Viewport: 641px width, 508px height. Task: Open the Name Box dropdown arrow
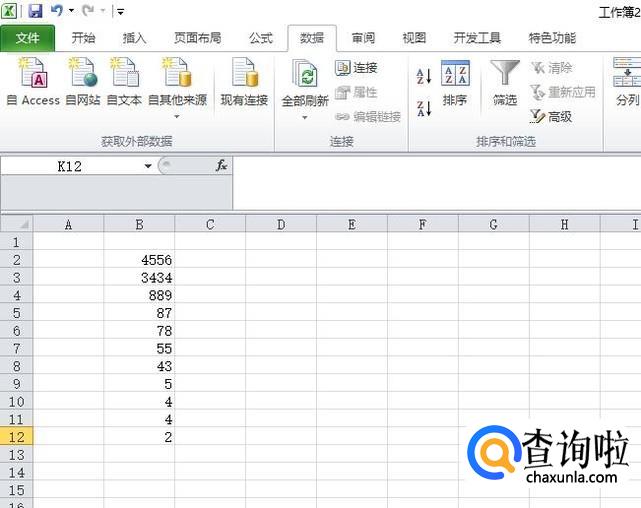[148, 166]
